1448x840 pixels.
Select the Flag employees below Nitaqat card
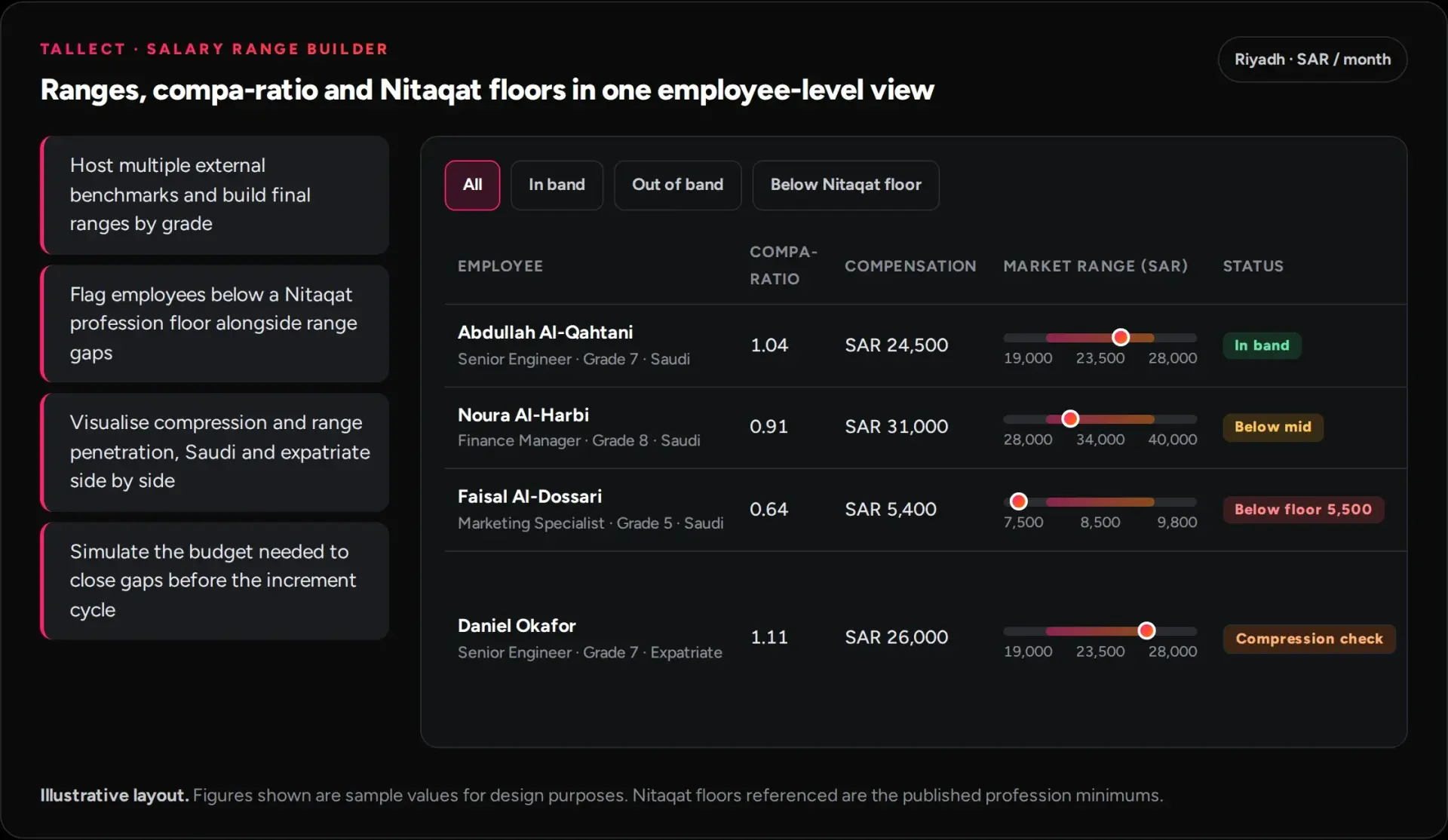tap(215, 323)
